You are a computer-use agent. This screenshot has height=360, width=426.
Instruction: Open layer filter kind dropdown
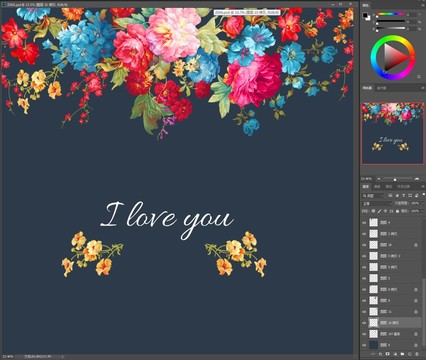click(373, 195)
